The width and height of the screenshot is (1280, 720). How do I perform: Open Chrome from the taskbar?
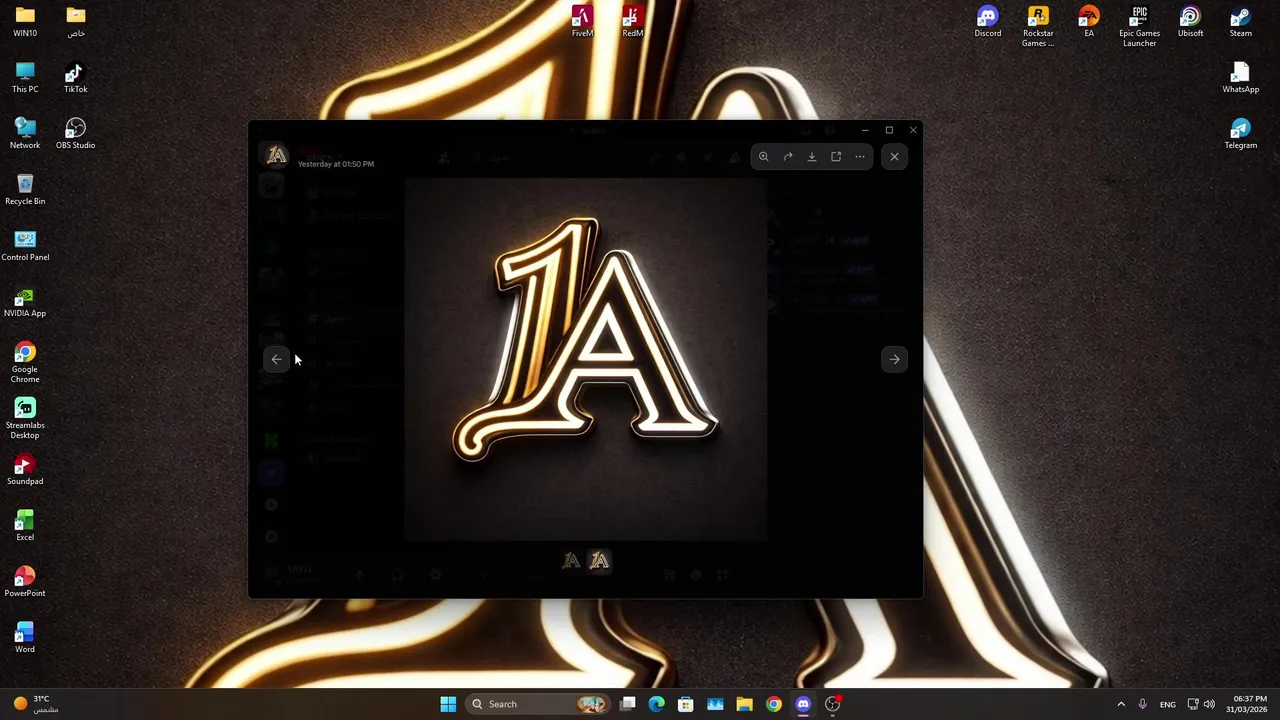[x=774, y=704]
